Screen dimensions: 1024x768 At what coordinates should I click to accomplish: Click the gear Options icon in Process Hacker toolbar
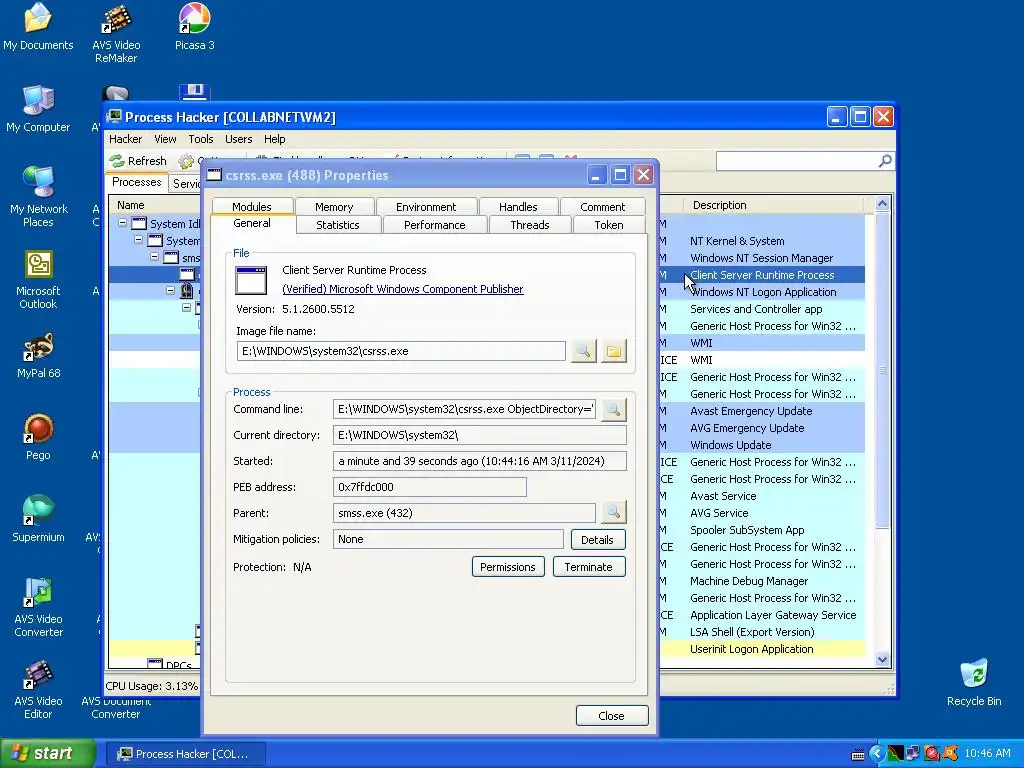click(186, 161)
